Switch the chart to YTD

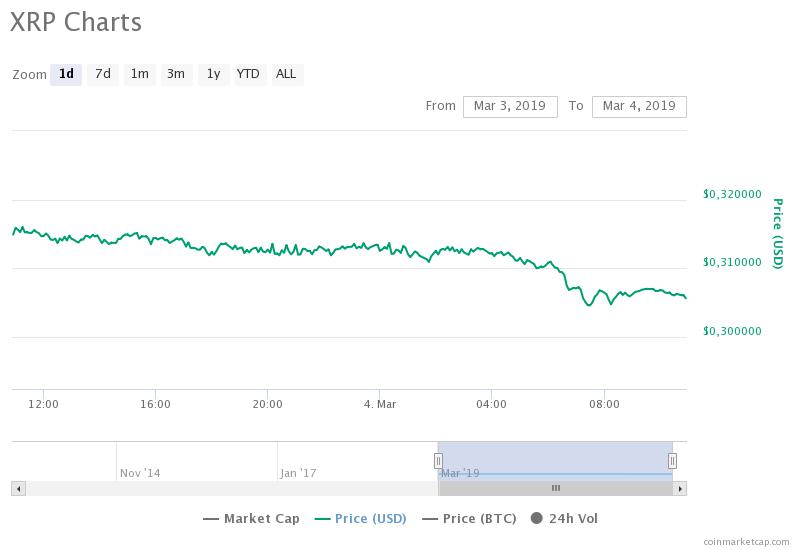click(x=248, y=74)
